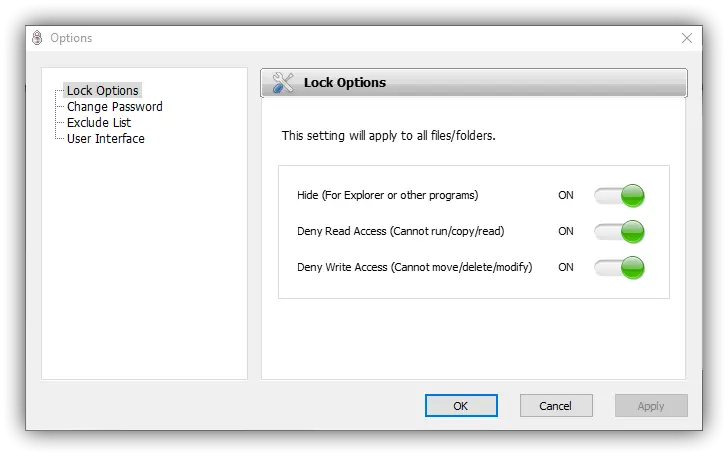Select Lock Options in the tree
The width and height of the screenshot is (728, 456).
coord(102,91)
